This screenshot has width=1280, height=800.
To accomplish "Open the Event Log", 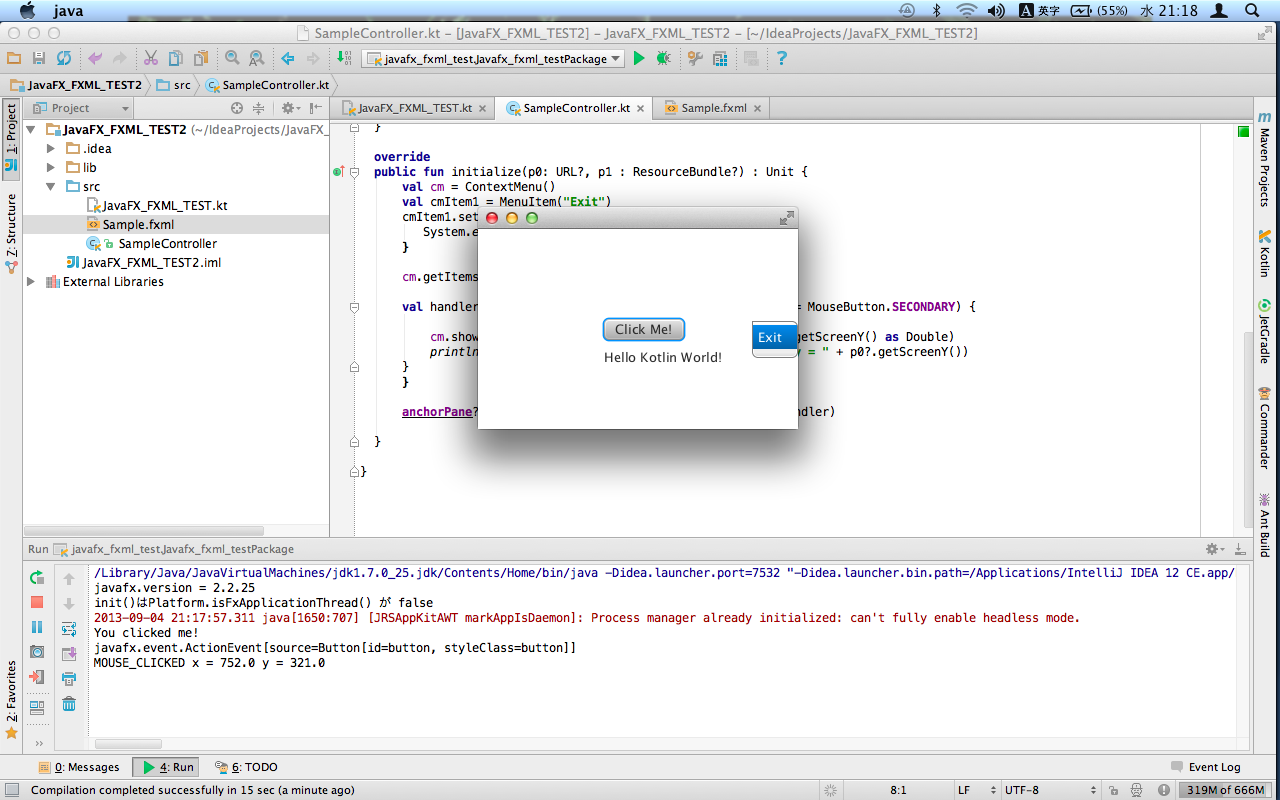I will point(1205,767).
